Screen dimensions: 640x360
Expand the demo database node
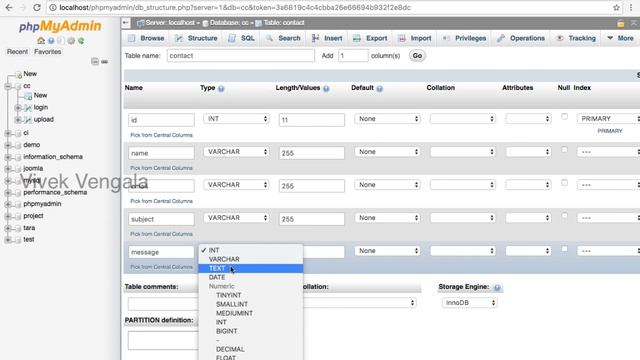click(8, 145)
